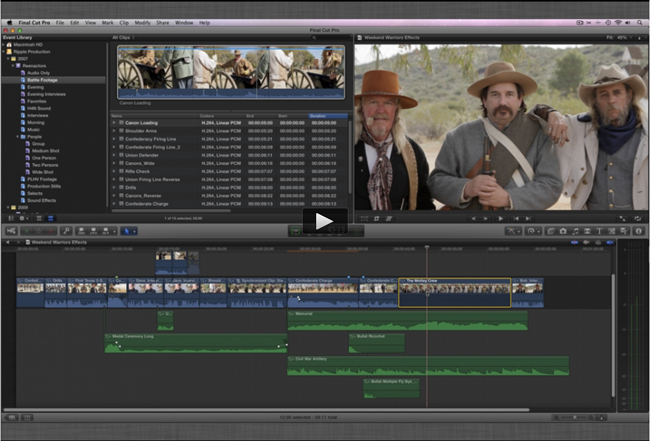Toggle timeline solo button
The image size is (650, 441).
[598, 242]
